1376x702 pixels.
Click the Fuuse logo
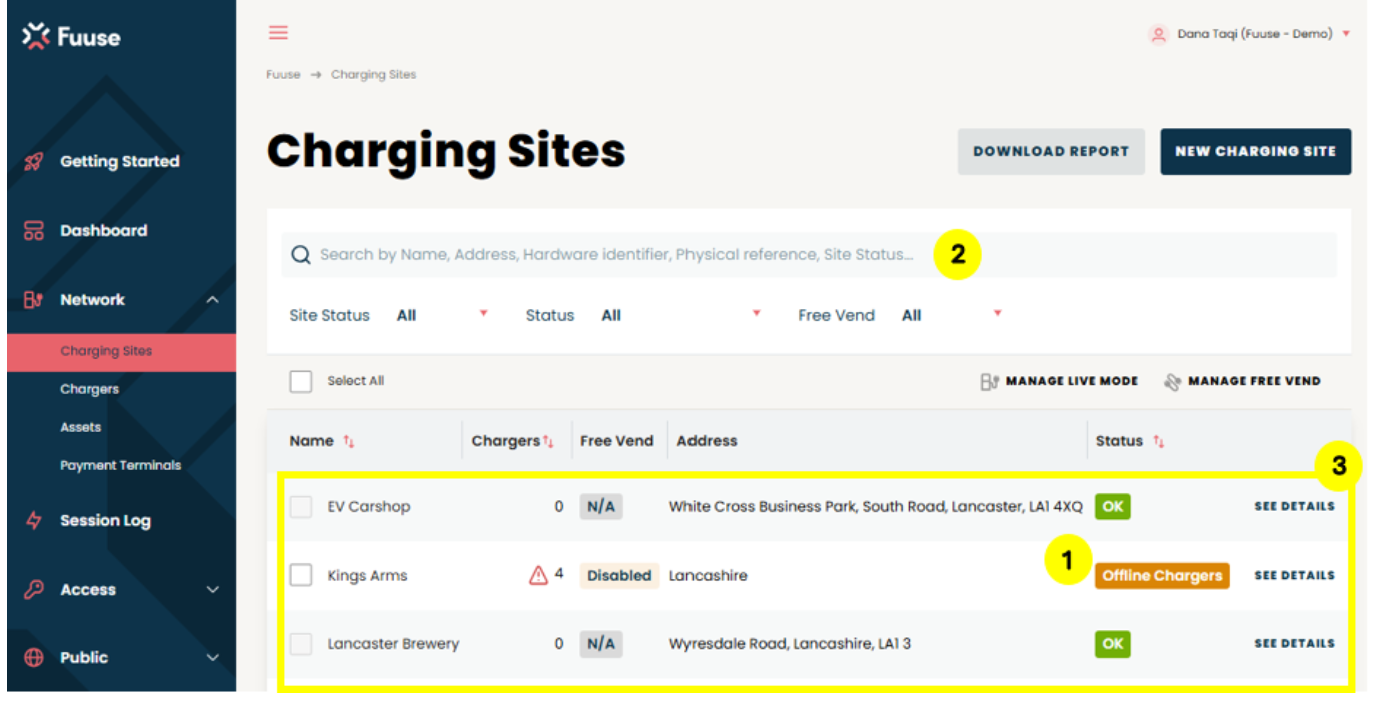click(71, 37)
